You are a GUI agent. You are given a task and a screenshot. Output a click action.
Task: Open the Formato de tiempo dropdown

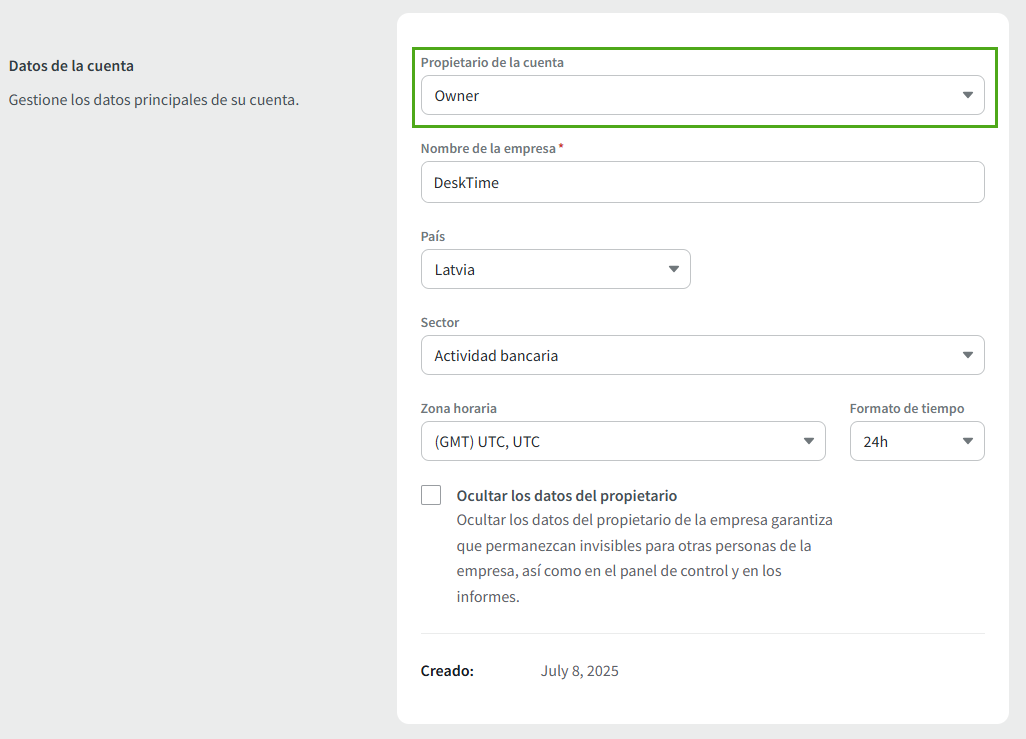pyautogui.click(x=905, y=442)
